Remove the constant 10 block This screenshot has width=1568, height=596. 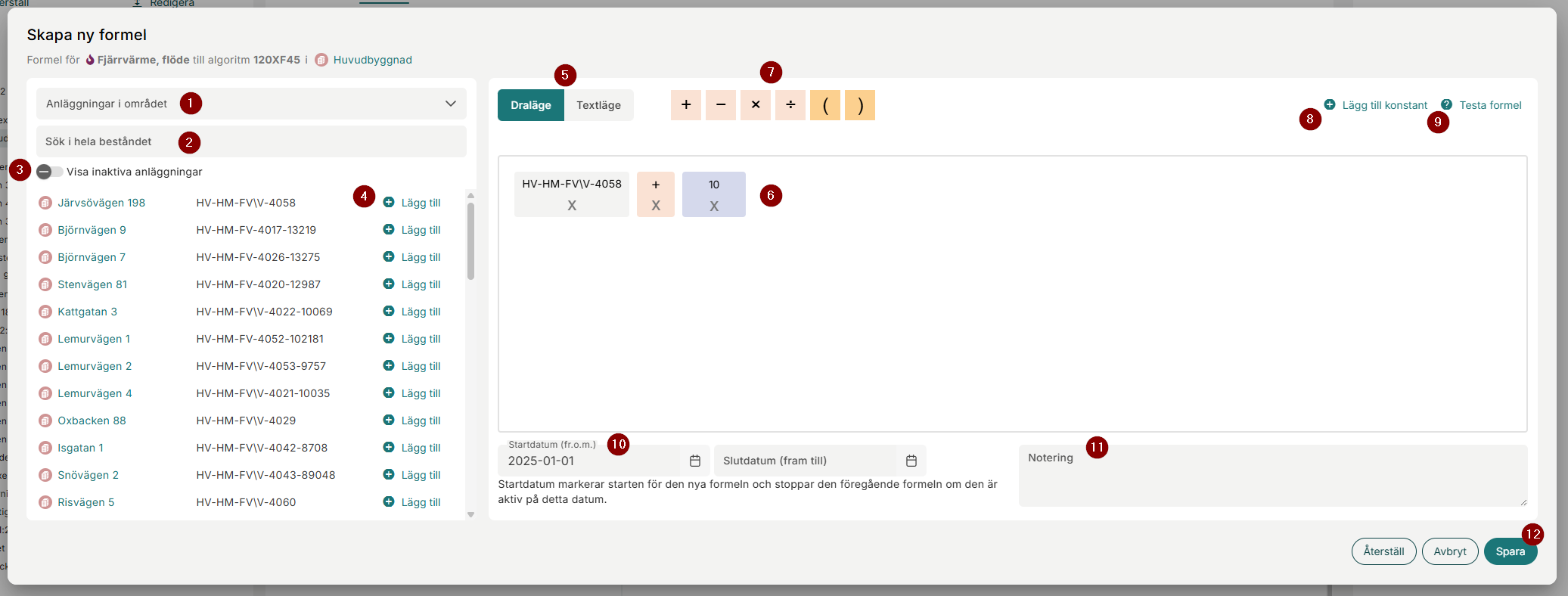coord(713,206)
